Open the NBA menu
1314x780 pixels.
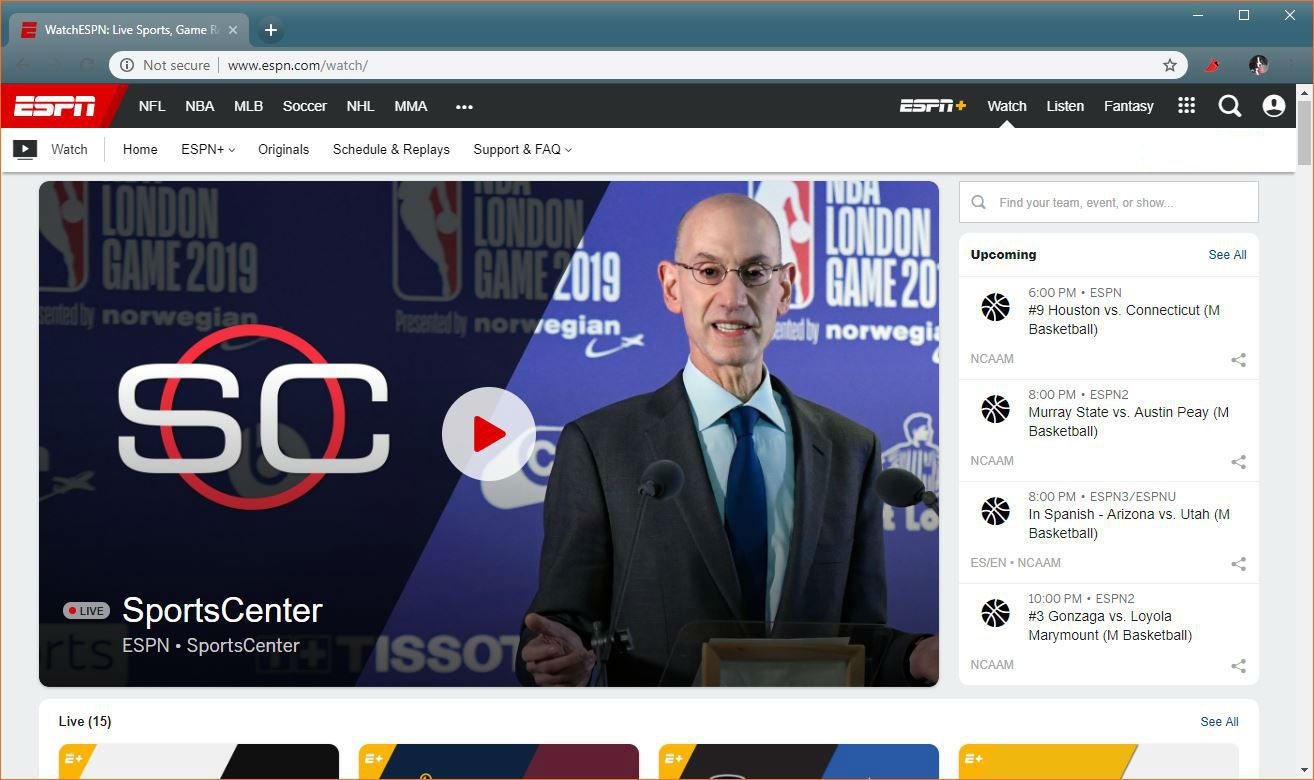click(x=200, y=106)
